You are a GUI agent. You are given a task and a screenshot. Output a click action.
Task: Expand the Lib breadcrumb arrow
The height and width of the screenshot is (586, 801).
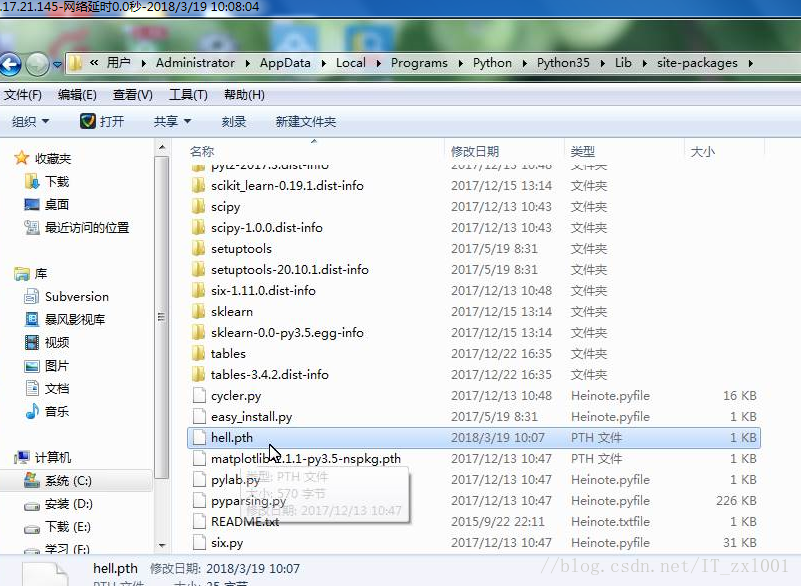pos(645,63)
